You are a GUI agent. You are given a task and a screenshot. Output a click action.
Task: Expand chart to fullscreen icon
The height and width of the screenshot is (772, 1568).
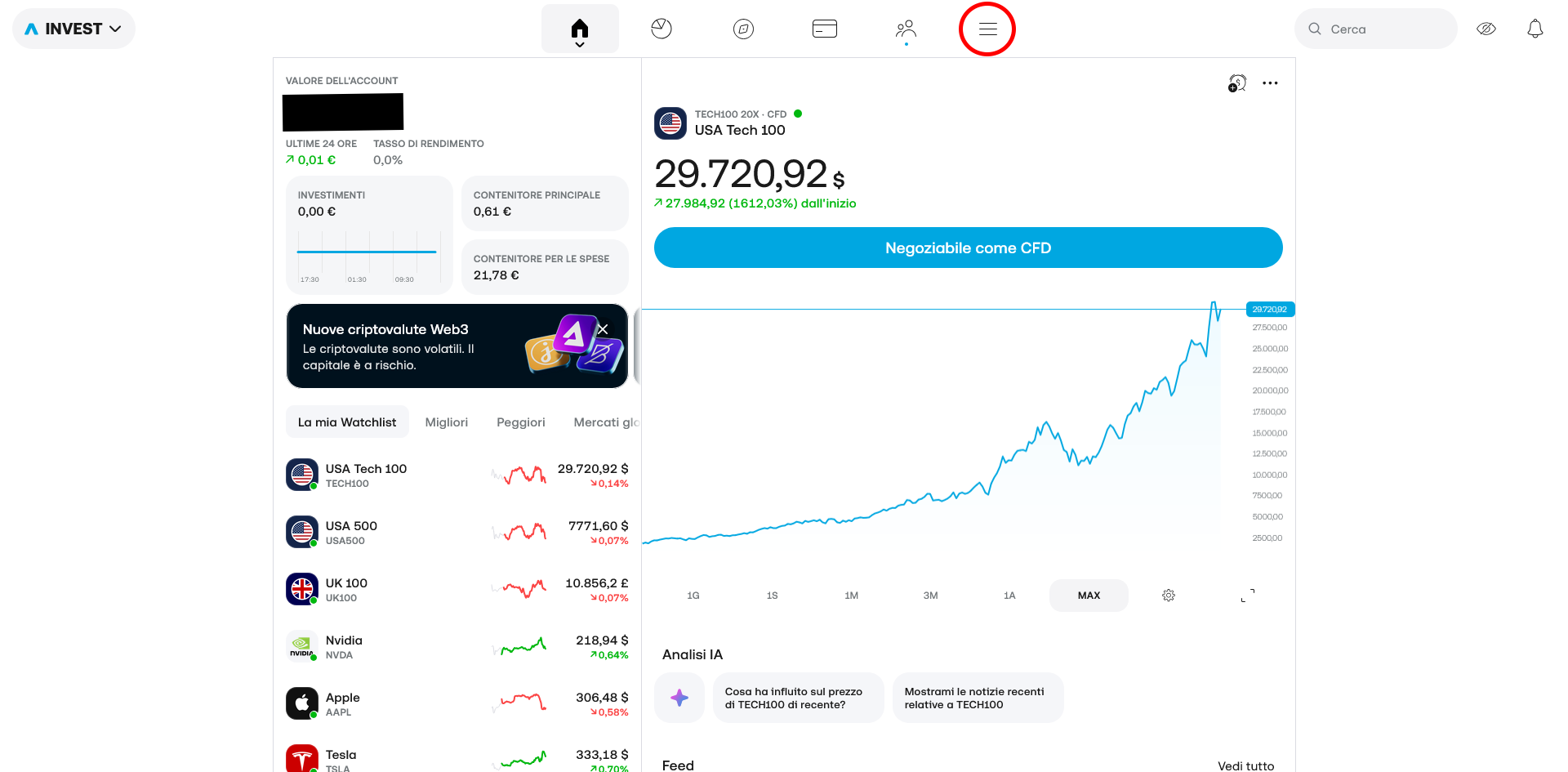(x=1248, y=595)
